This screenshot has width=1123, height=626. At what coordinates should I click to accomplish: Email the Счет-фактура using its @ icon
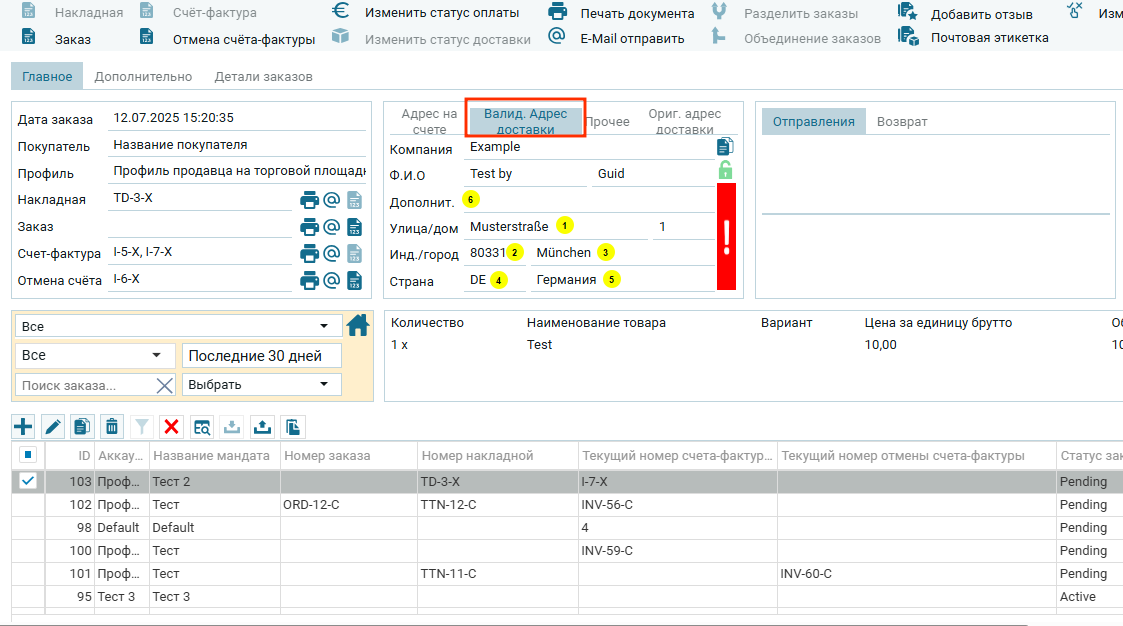tap(332, 254)
